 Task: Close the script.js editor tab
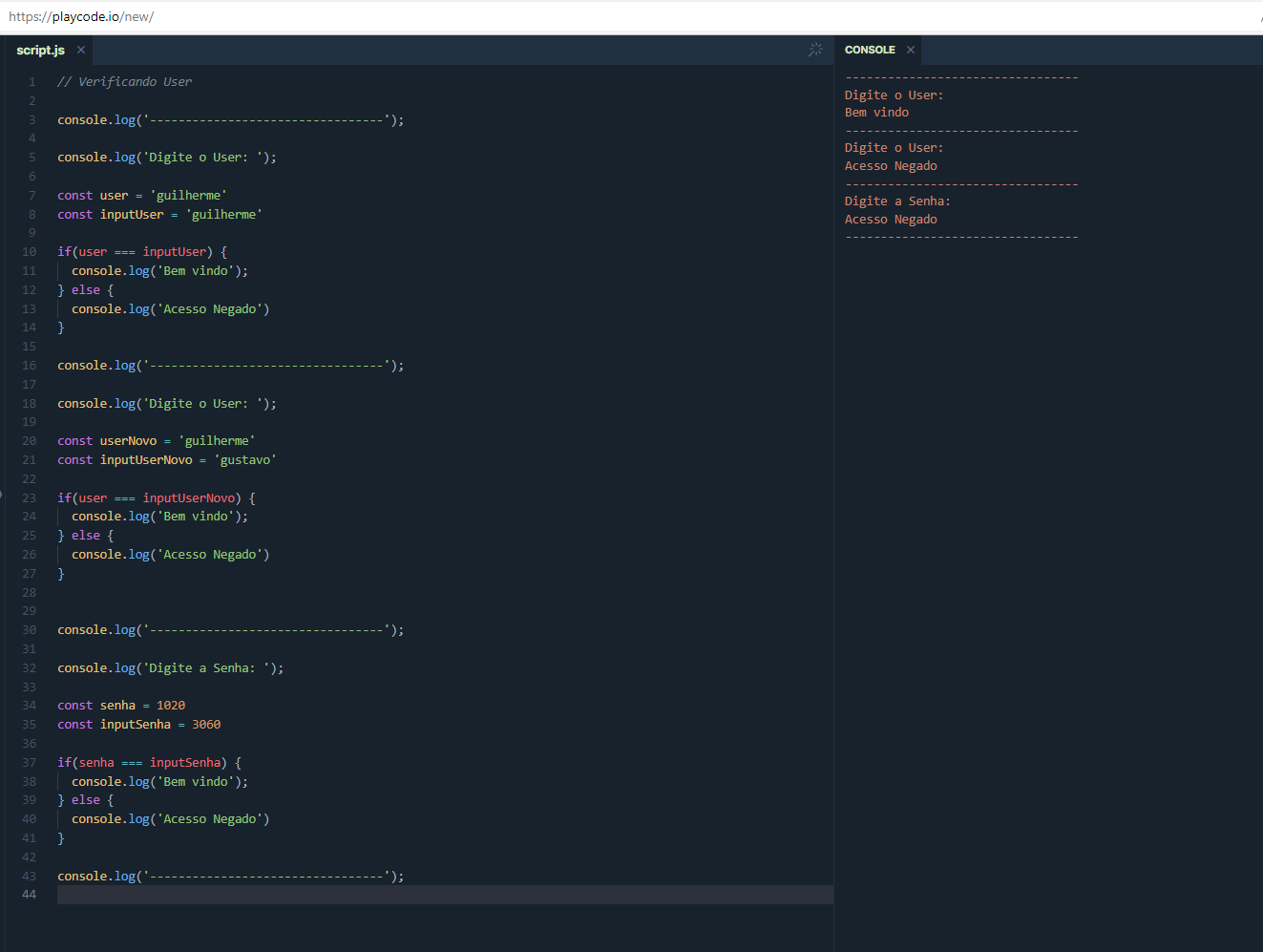[81, 50]
